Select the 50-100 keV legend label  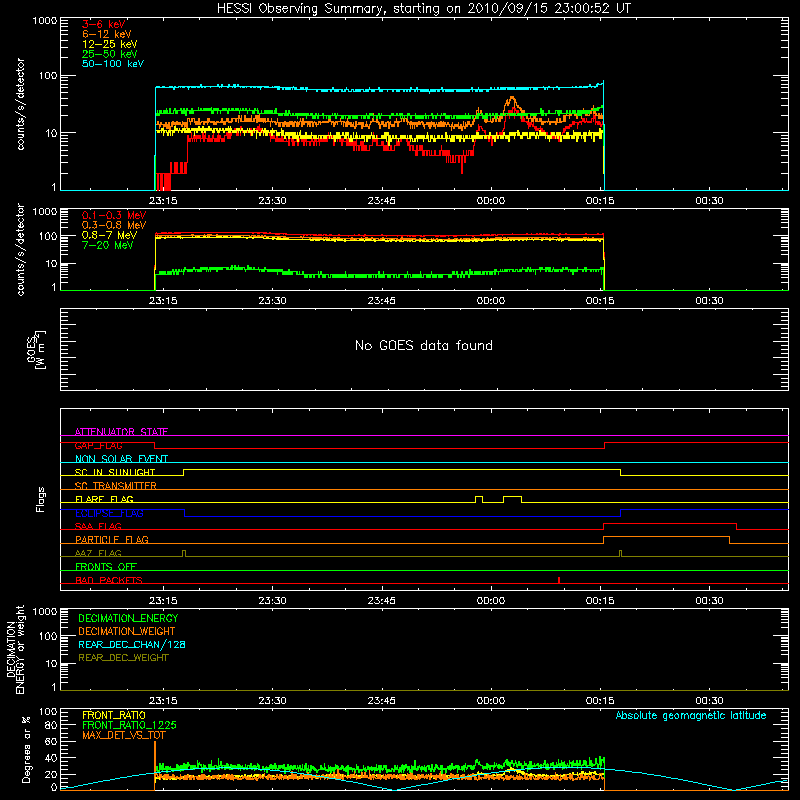click(113, 64)
